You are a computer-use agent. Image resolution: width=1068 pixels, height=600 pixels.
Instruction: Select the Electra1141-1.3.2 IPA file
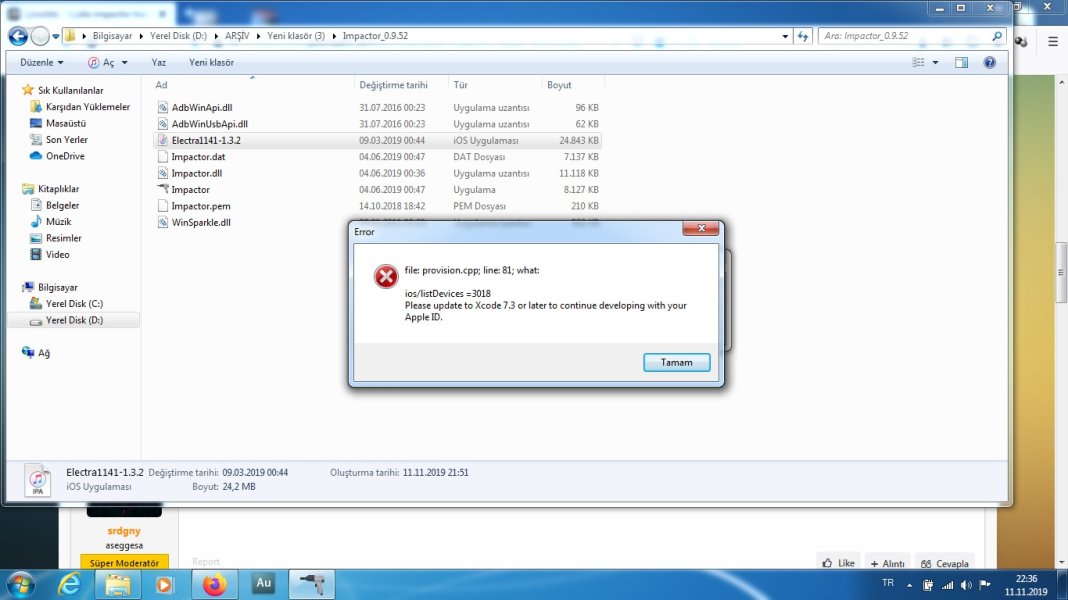(x=205, y=140)
